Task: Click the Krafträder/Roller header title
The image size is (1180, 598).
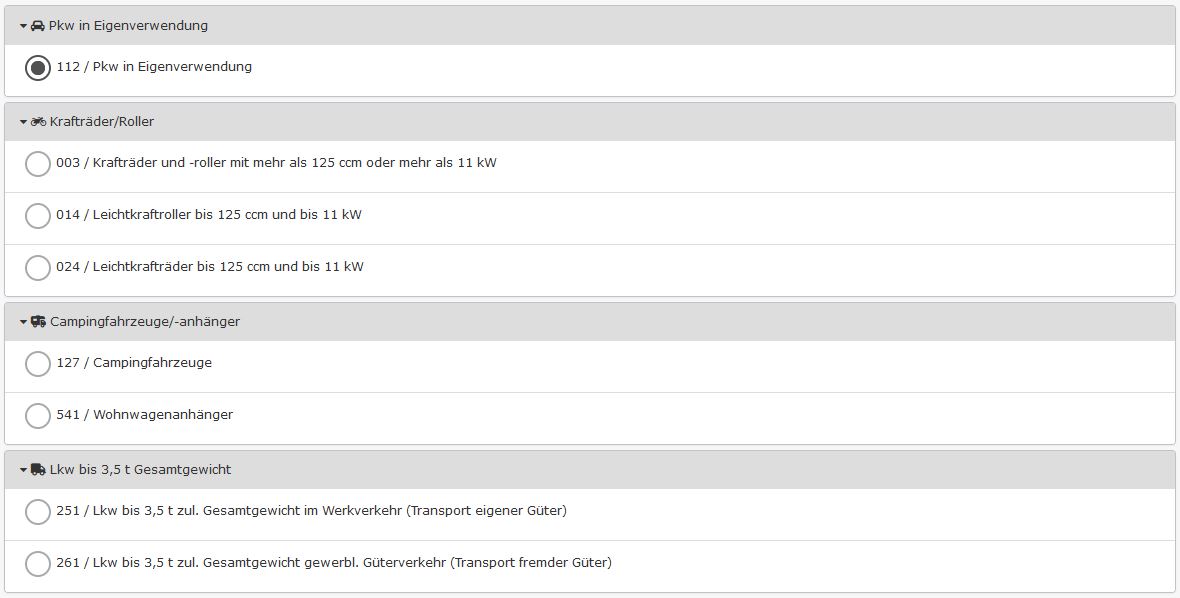Action: click(102, 122)
